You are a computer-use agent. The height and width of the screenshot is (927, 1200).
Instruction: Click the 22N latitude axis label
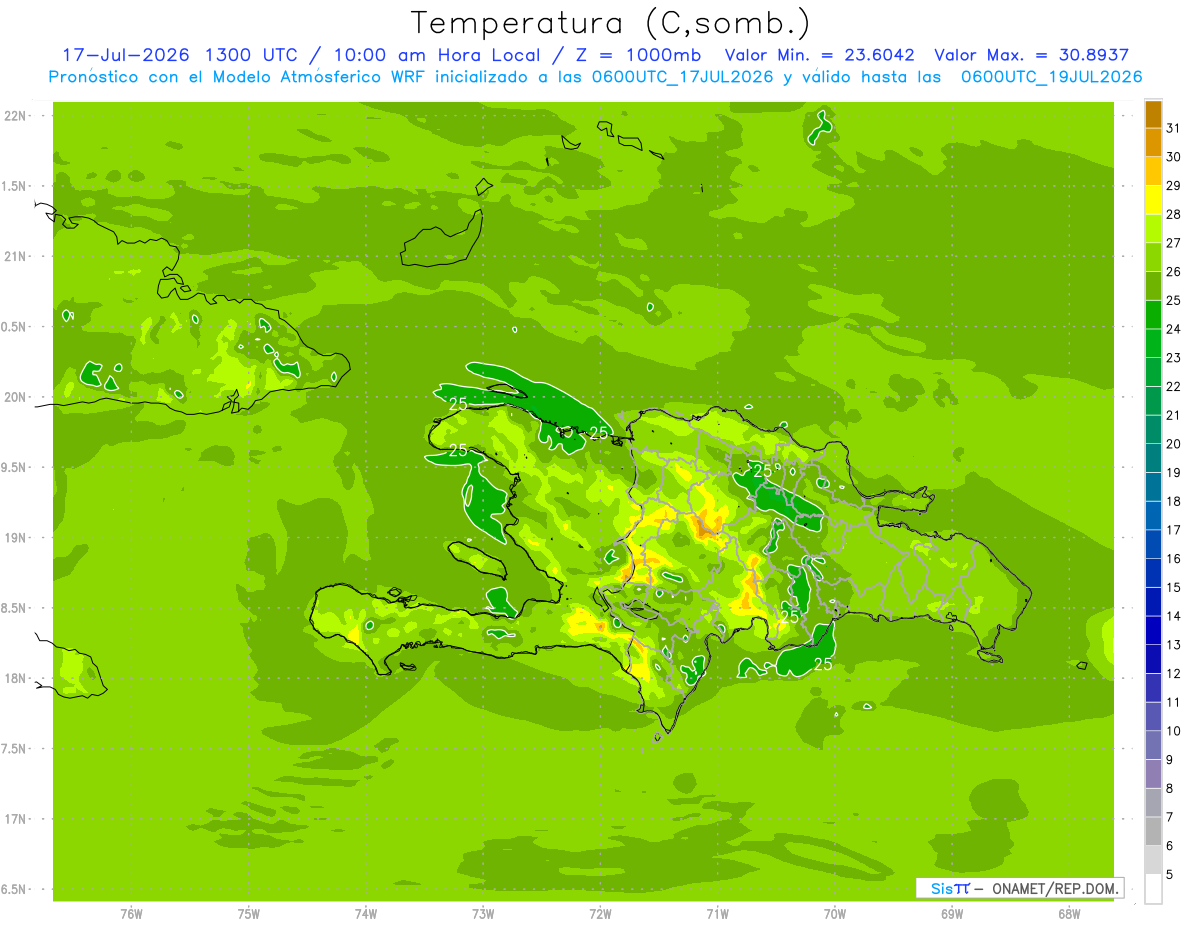click(x=16, y=116)
